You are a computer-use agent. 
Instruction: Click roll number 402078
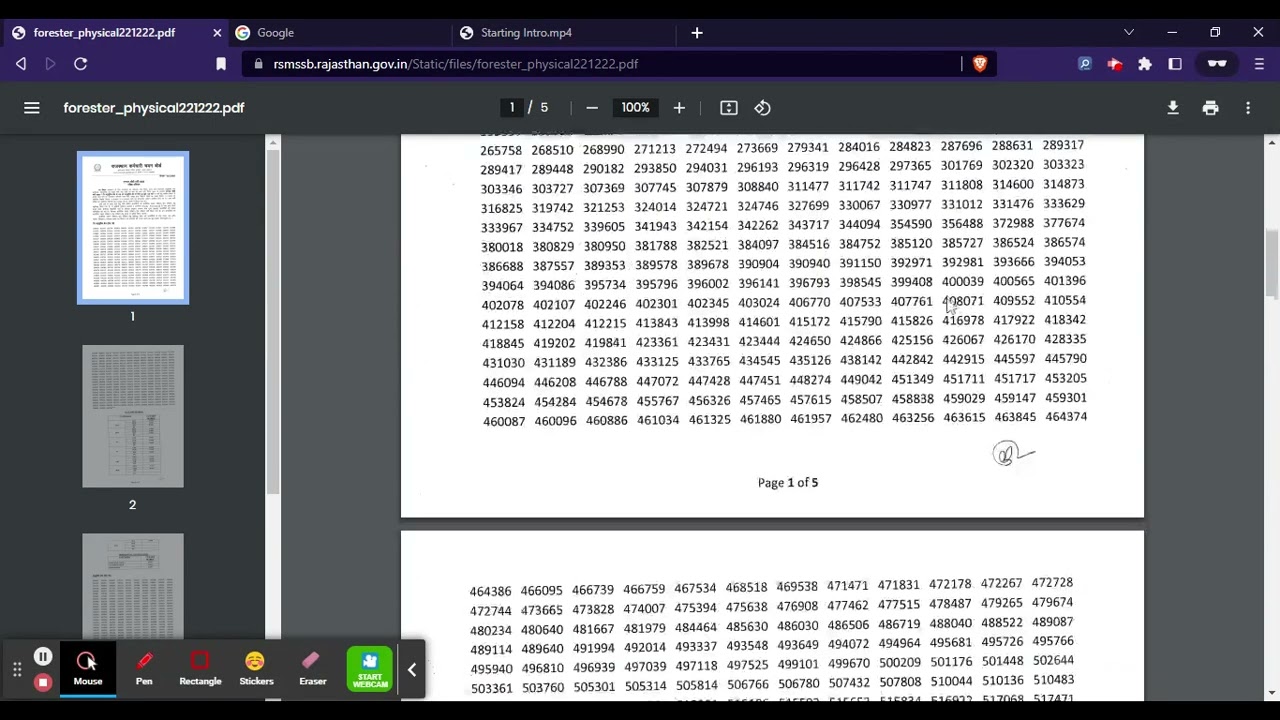click(x=502, y=305)
